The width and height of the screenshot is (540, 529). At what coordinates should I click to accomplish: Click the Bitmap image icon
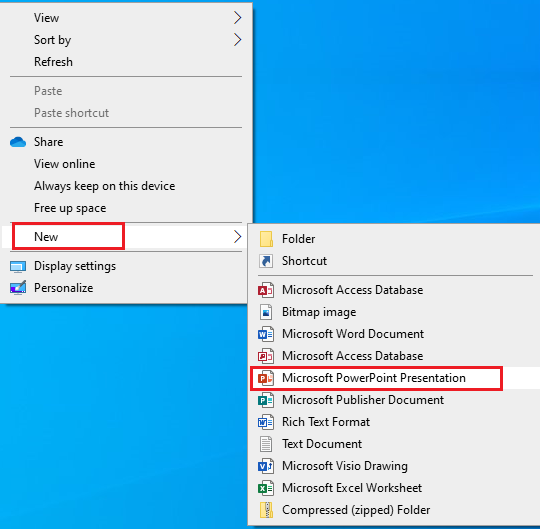(266, 312)
